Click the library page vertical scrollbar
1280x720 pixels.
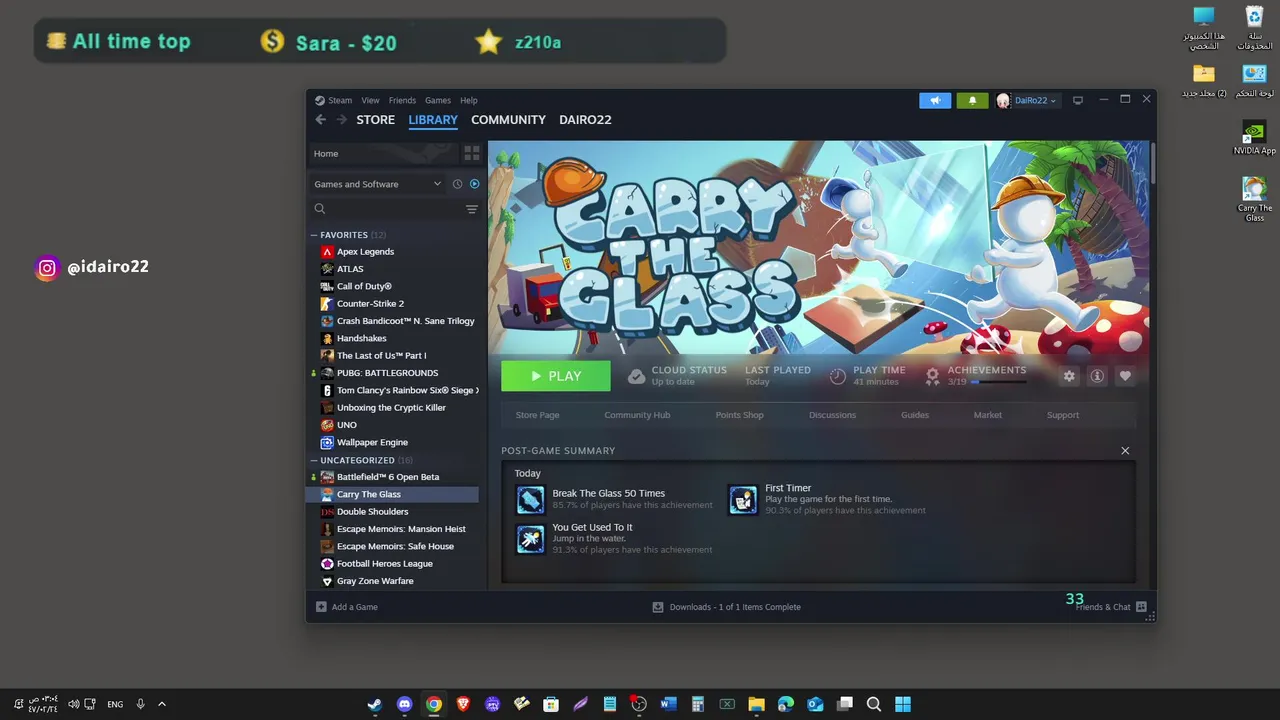[1152, 163]
